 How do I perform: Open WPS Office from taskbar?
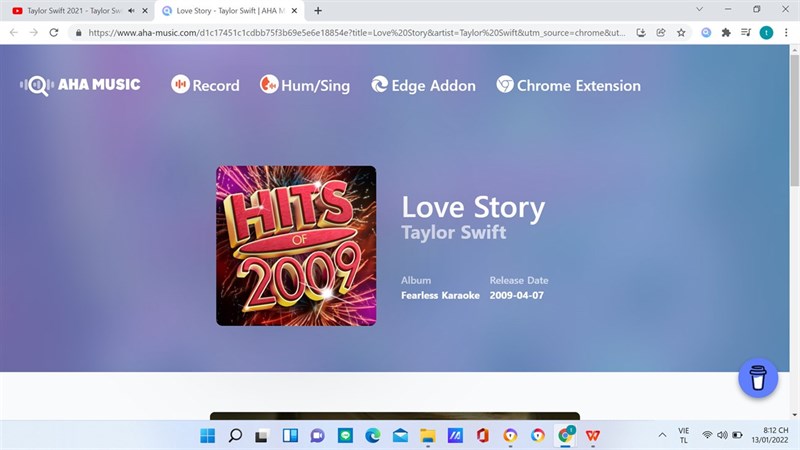(x=592, y=436)
